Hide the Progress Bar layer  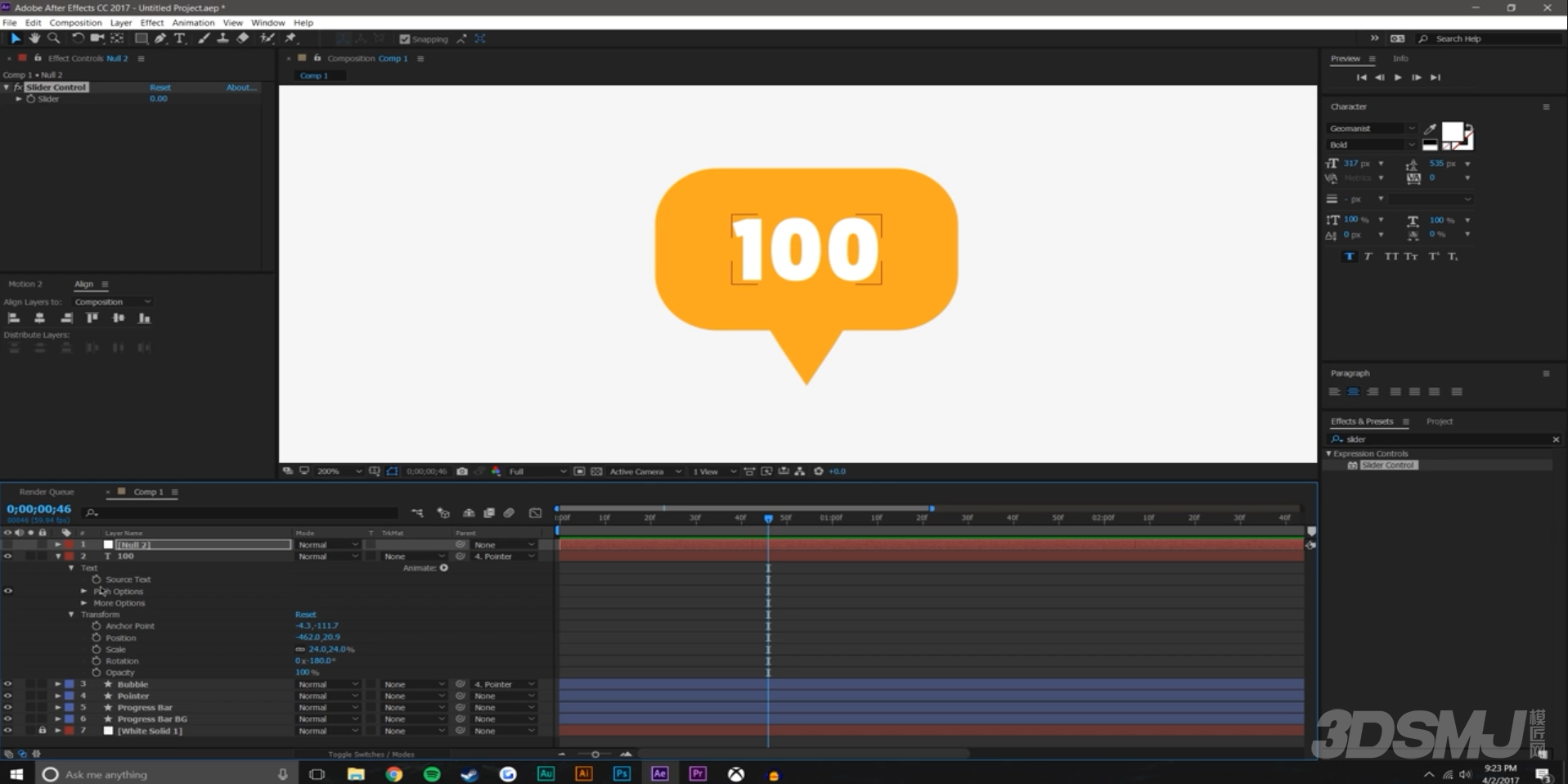click(x=8, y=708)
